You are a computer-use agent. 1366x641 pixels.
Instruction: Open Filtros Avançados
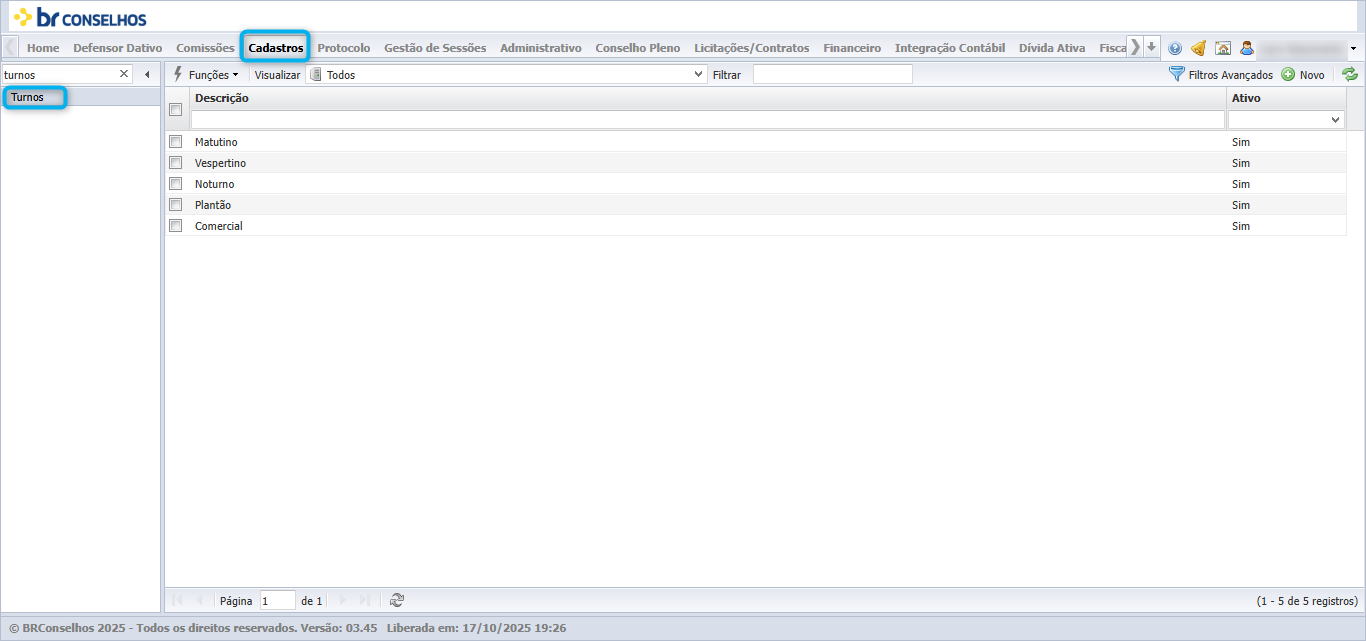[x=1221, y=75]
